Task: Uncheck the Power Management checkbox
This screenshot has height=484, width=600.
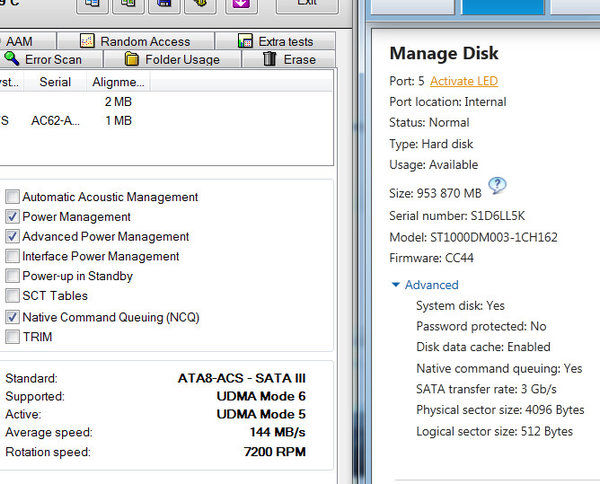Action: click(12, 217)
